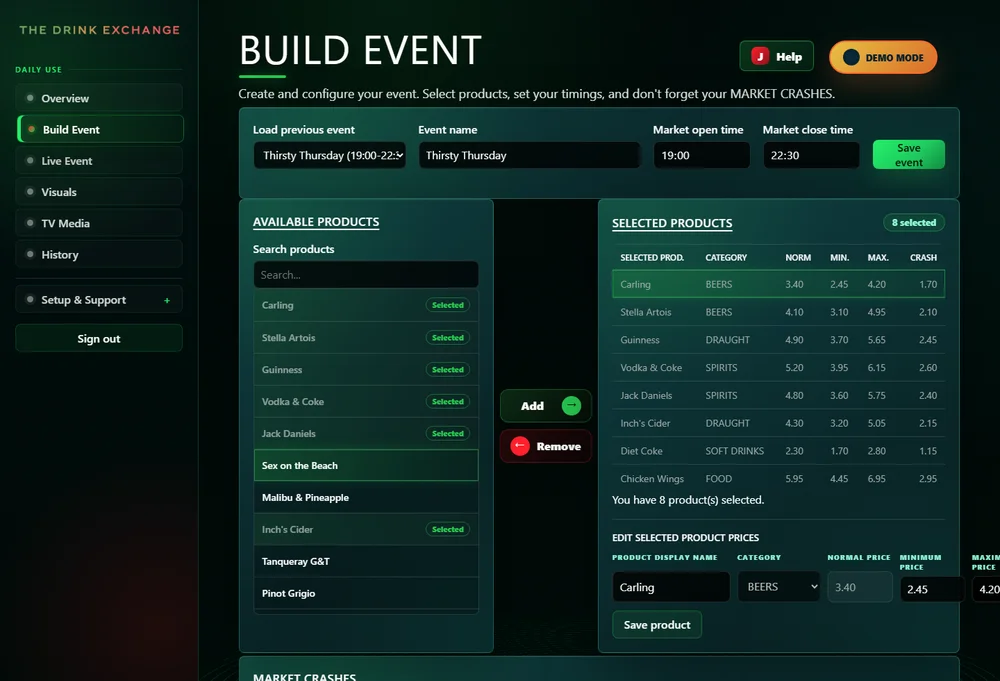Open the Visuals section
Image resolution: width=1000 pixels, height=681 pixels.
(99, 192)
